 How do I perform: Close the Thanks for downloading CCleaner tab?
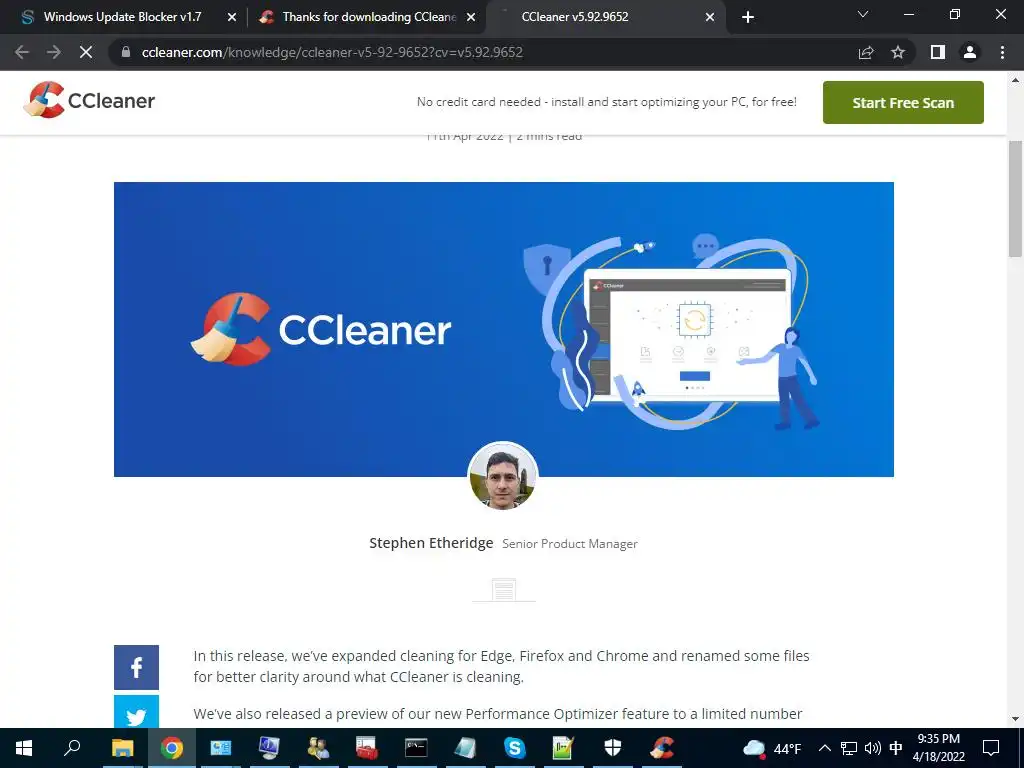470,18
